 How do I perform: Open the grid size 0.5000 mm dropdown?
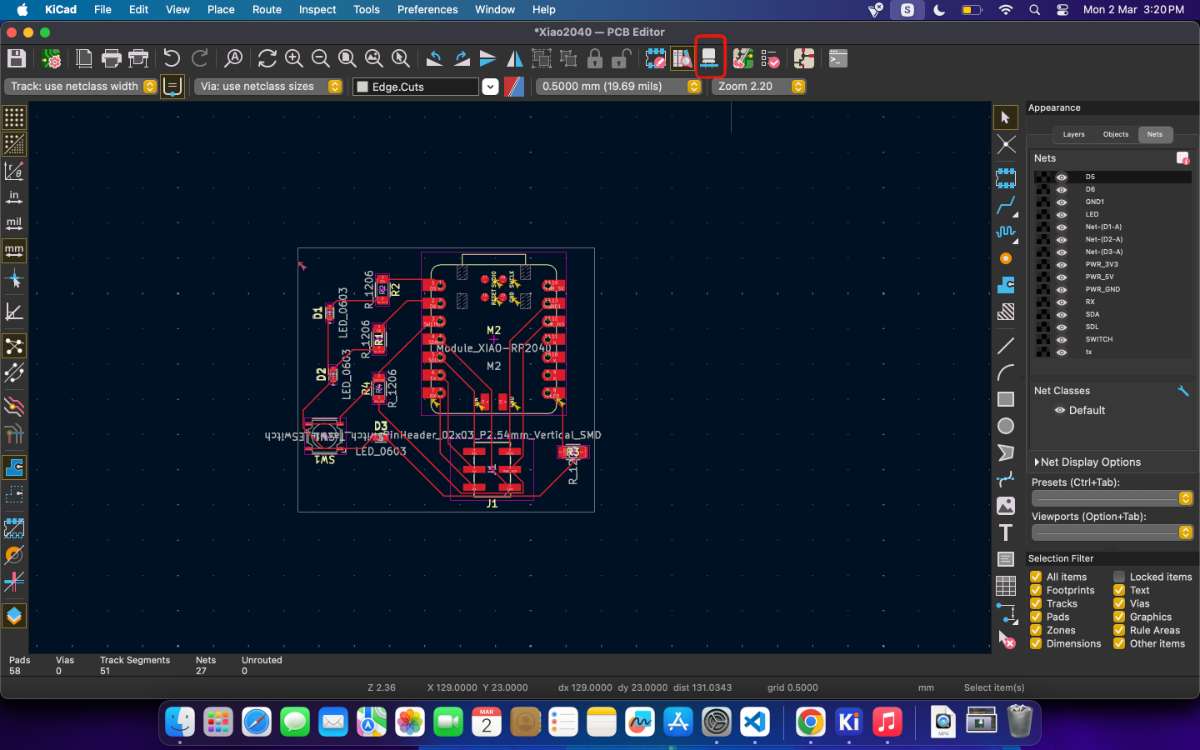click(x=619, y=86)
